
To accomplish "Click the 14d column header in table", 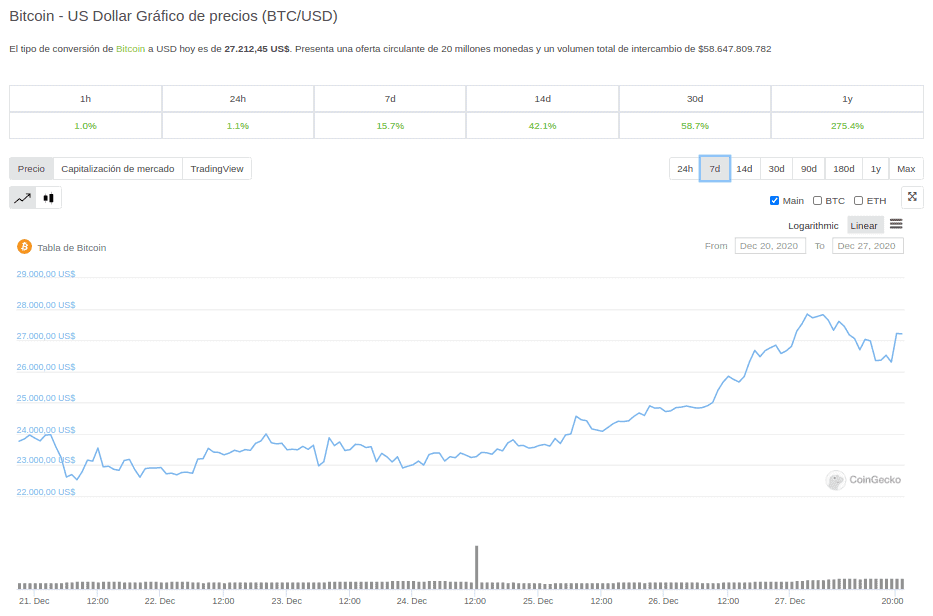I will (x=543, y=99).
